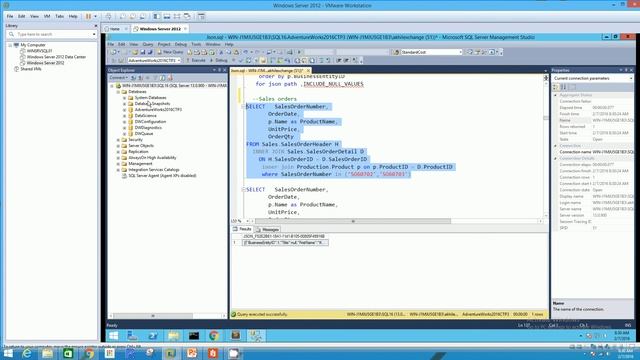Click the VMware Unity mode icon
The image size is (640, 360).
(187, 16)
